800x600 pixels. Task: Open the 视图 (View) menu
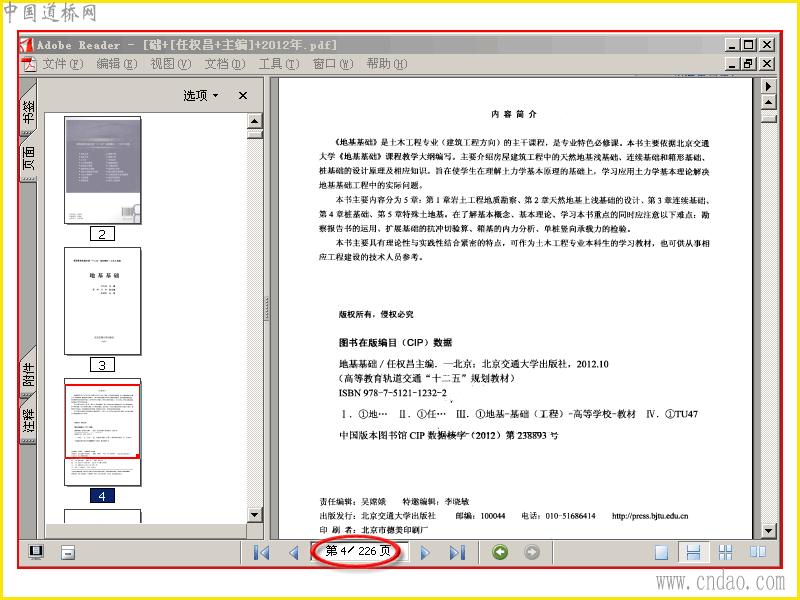(x=170, y=64)
